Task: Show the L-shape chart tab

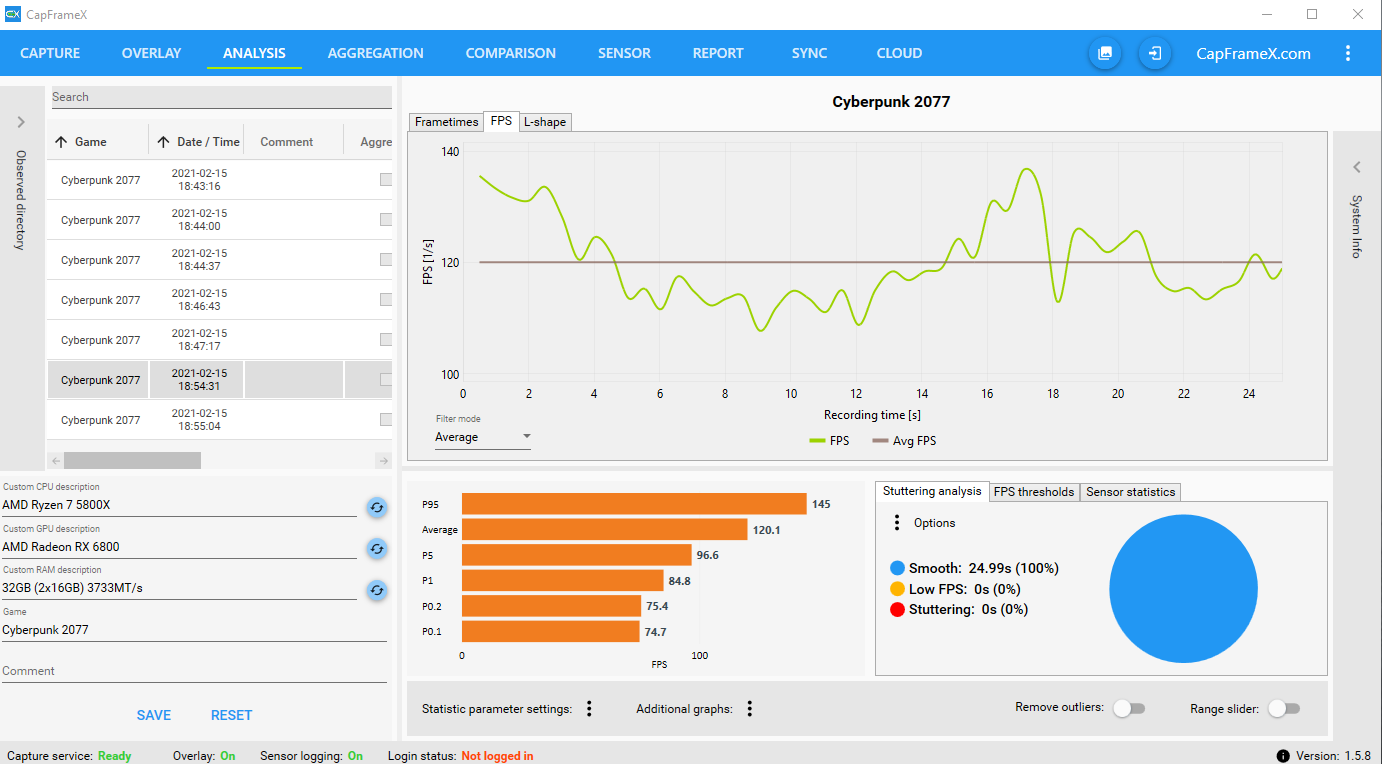Action: pyautogui.click(x=544, y=122)
